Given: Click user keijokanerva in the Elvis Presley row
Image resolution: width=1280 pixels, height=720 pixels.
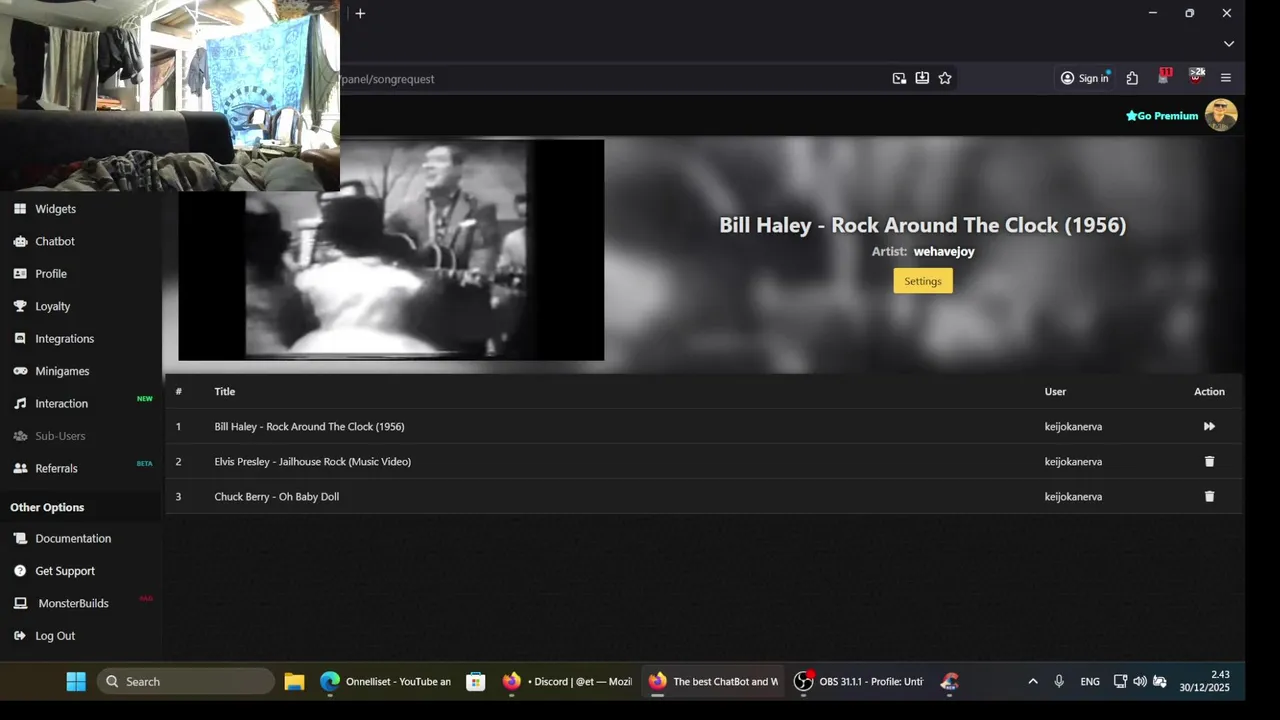Looking at the screenshot, I should click(1073, 462).
